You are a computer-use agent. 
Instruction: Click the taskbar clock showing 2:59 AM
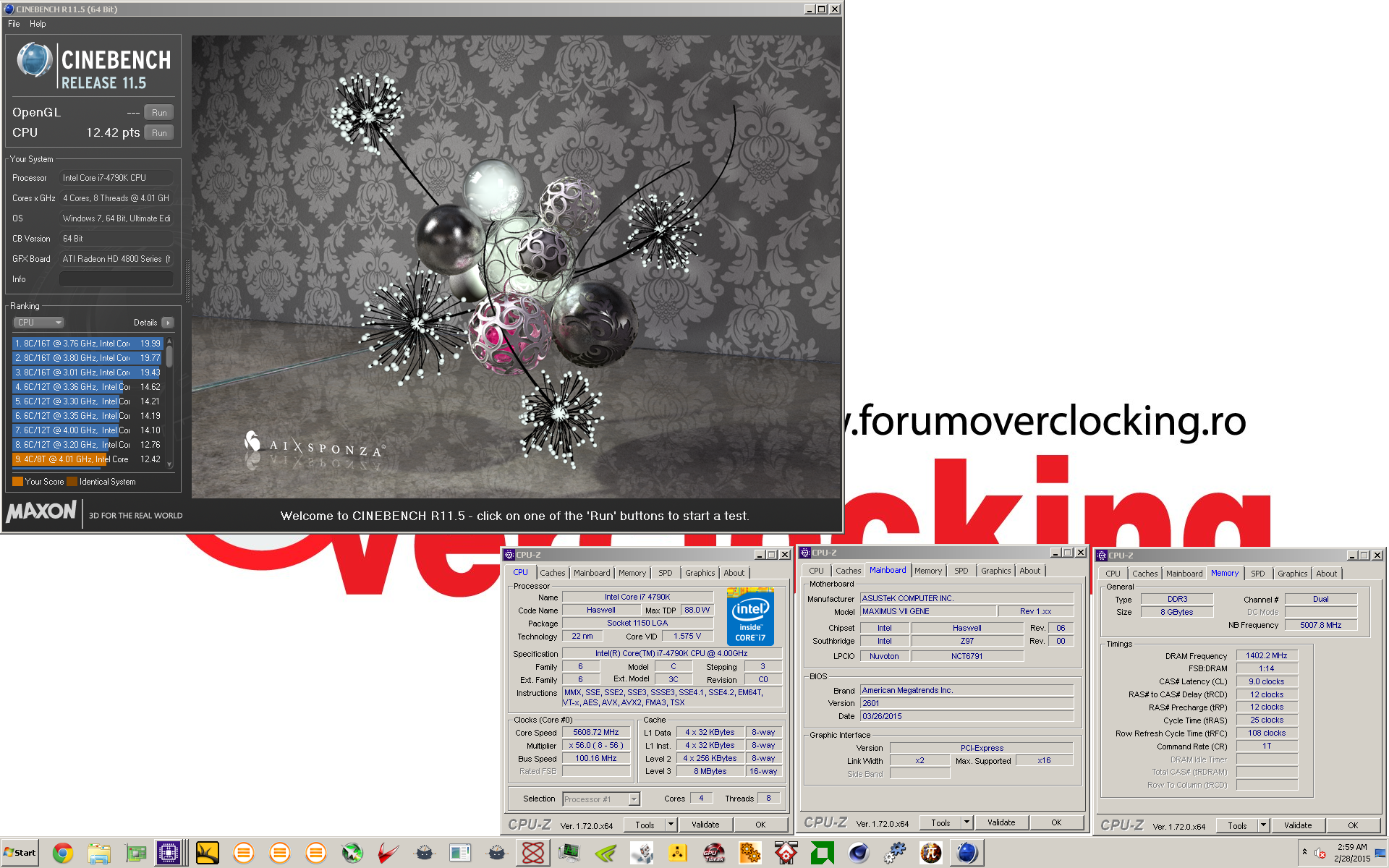click(x=1352, y=853)
